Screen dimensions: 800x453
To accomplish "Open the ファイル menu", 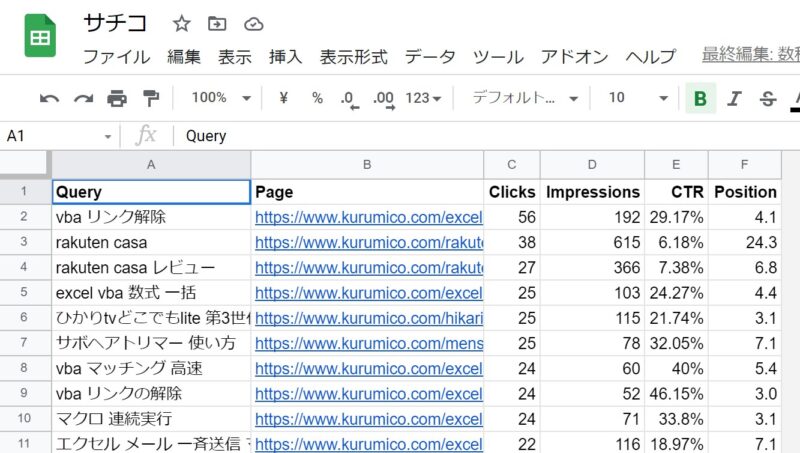I will pyautogui.click(x=116, y=57).
